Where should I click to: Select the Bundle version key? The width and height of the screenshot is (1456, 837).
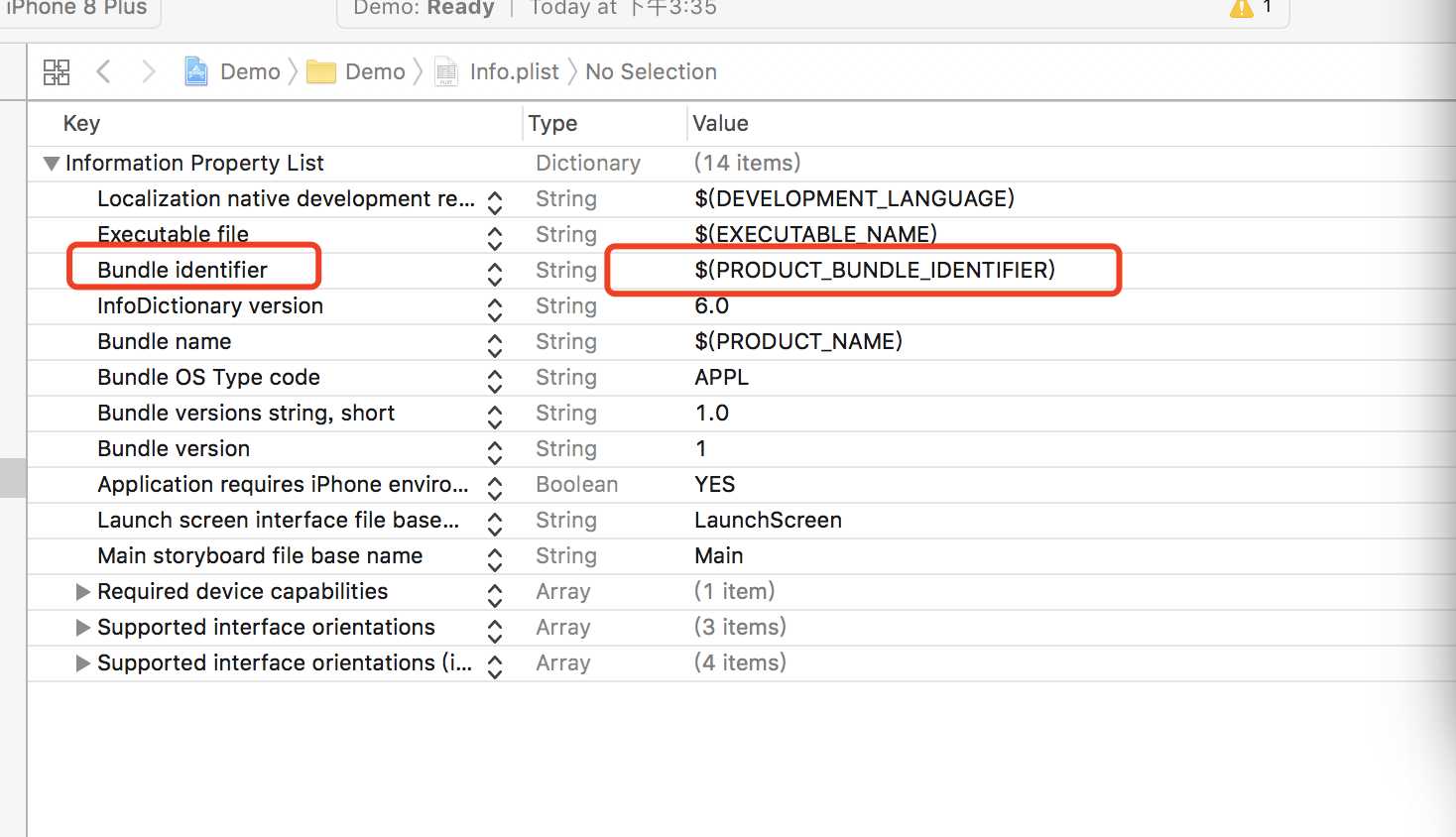tap(174, 448)
